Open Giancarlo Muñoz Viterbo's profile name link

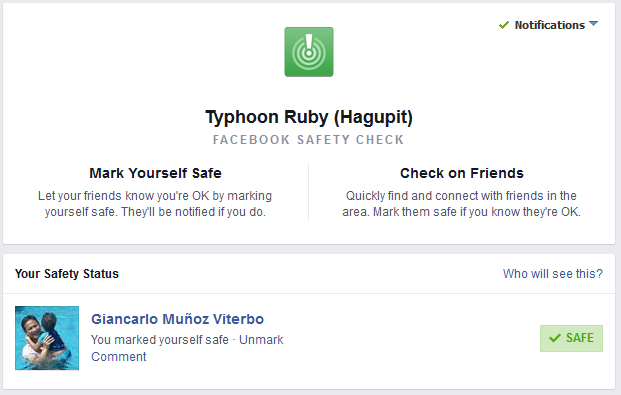click(x=177, y=319)
